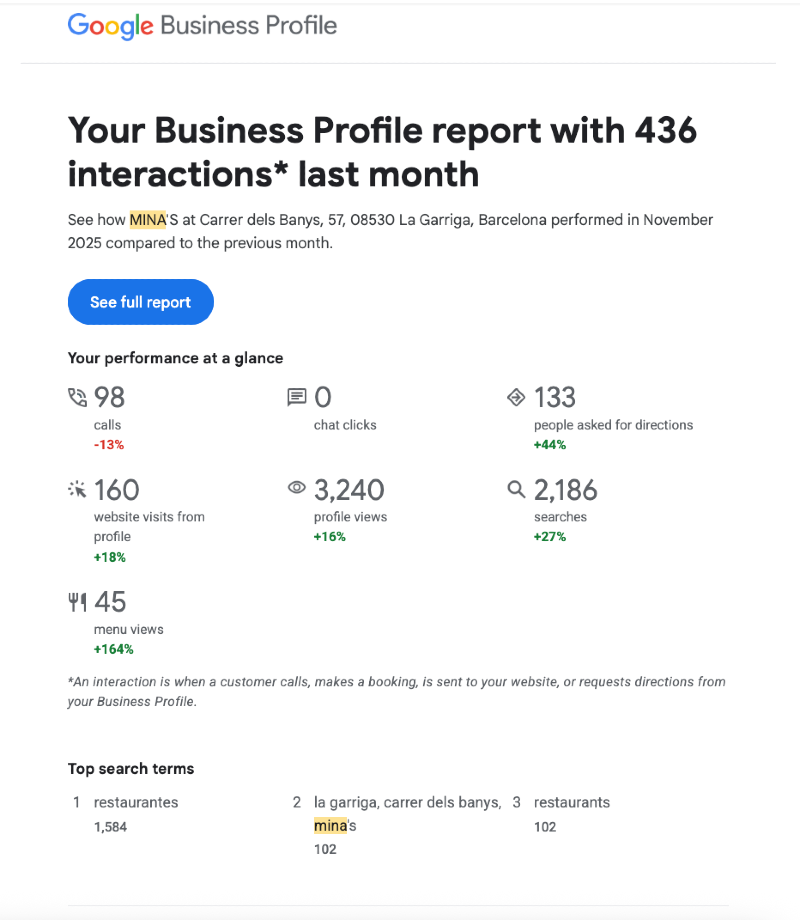Click the directions diamond arrow icon

click(x=516, y=398)
